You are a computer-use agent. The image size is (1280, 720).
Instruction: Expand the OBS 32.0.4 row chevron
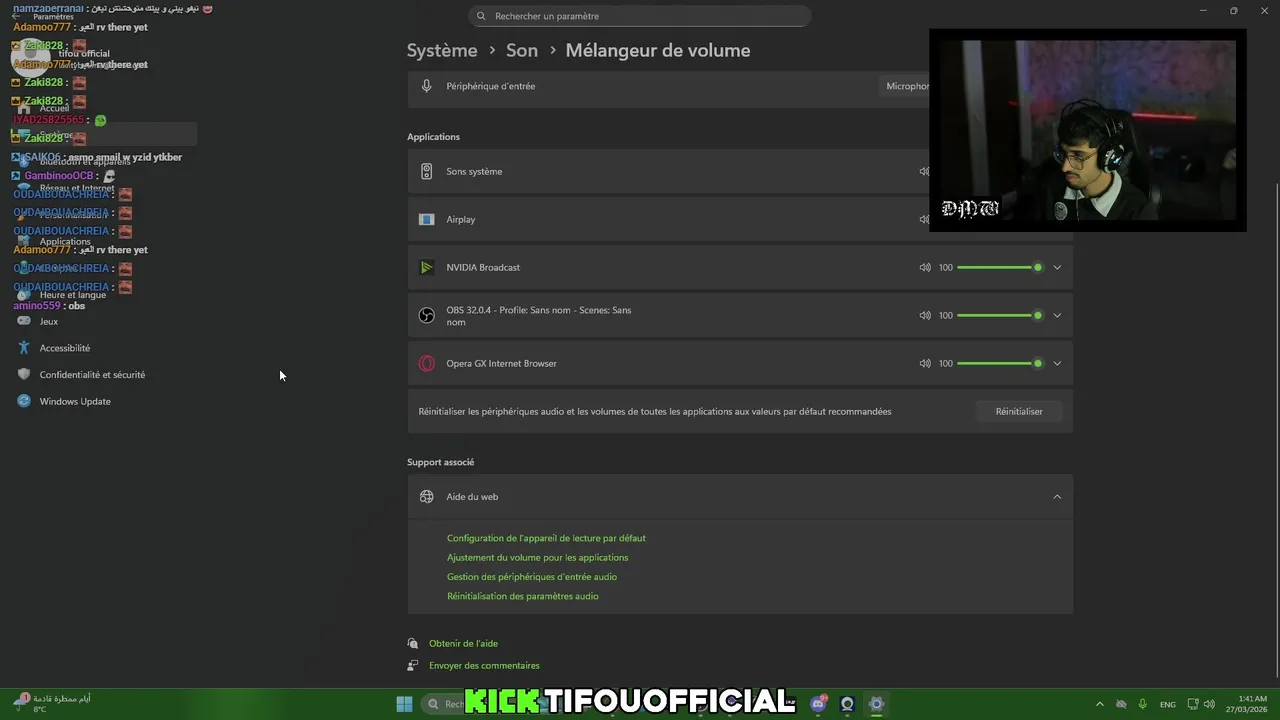point(1057,315)
